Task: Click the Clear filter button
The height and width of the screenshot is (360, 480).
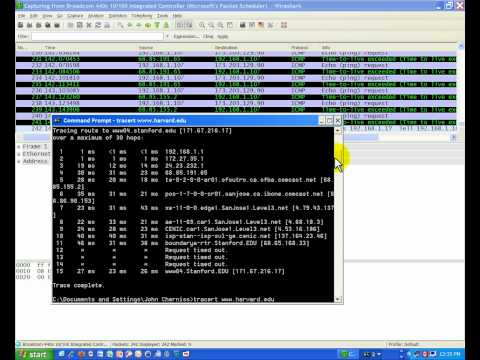Action: [x=208, y=36]
